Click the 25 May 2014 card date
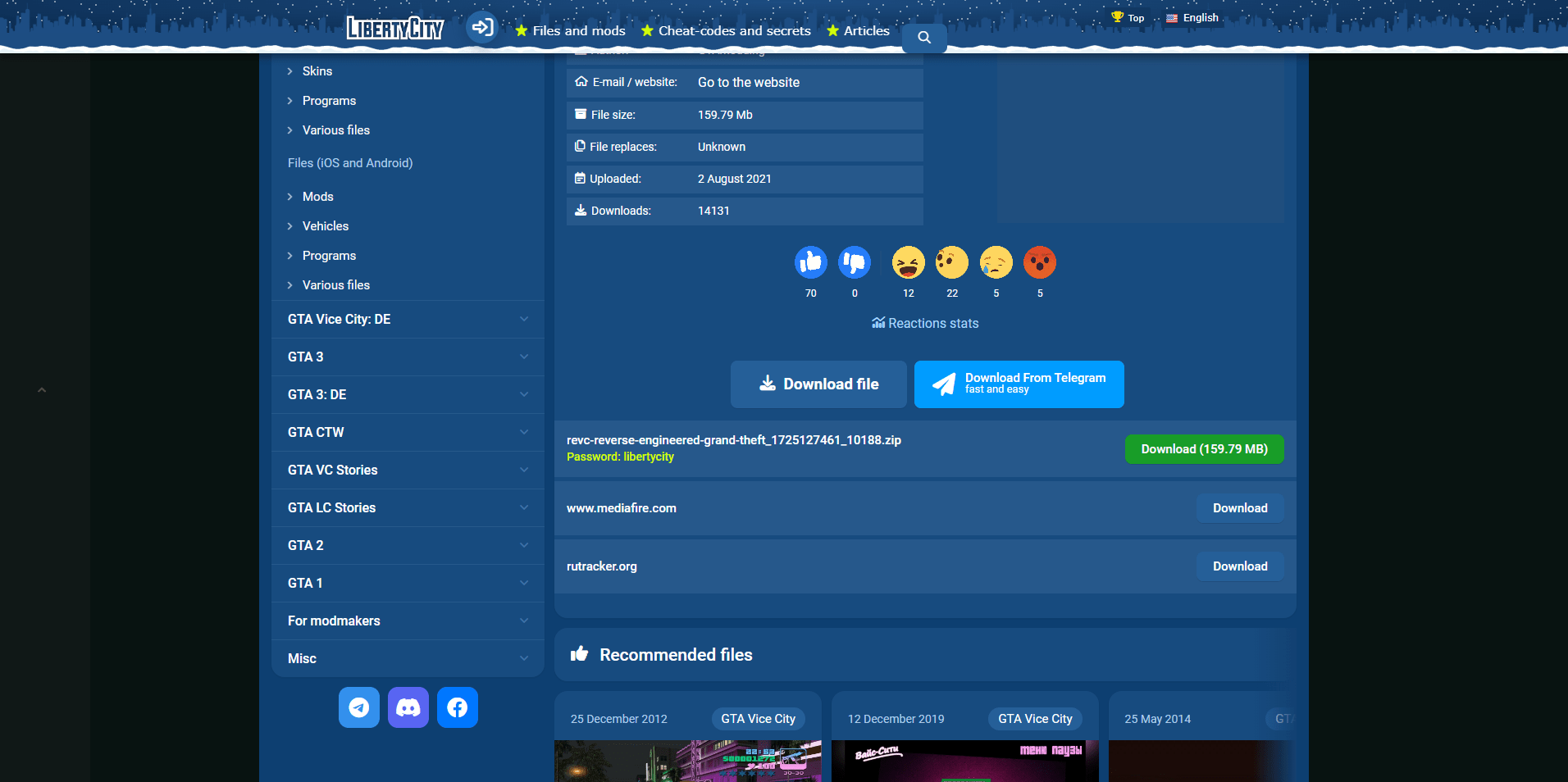Screen dimensions: 1568x782 pos(1158,719)
